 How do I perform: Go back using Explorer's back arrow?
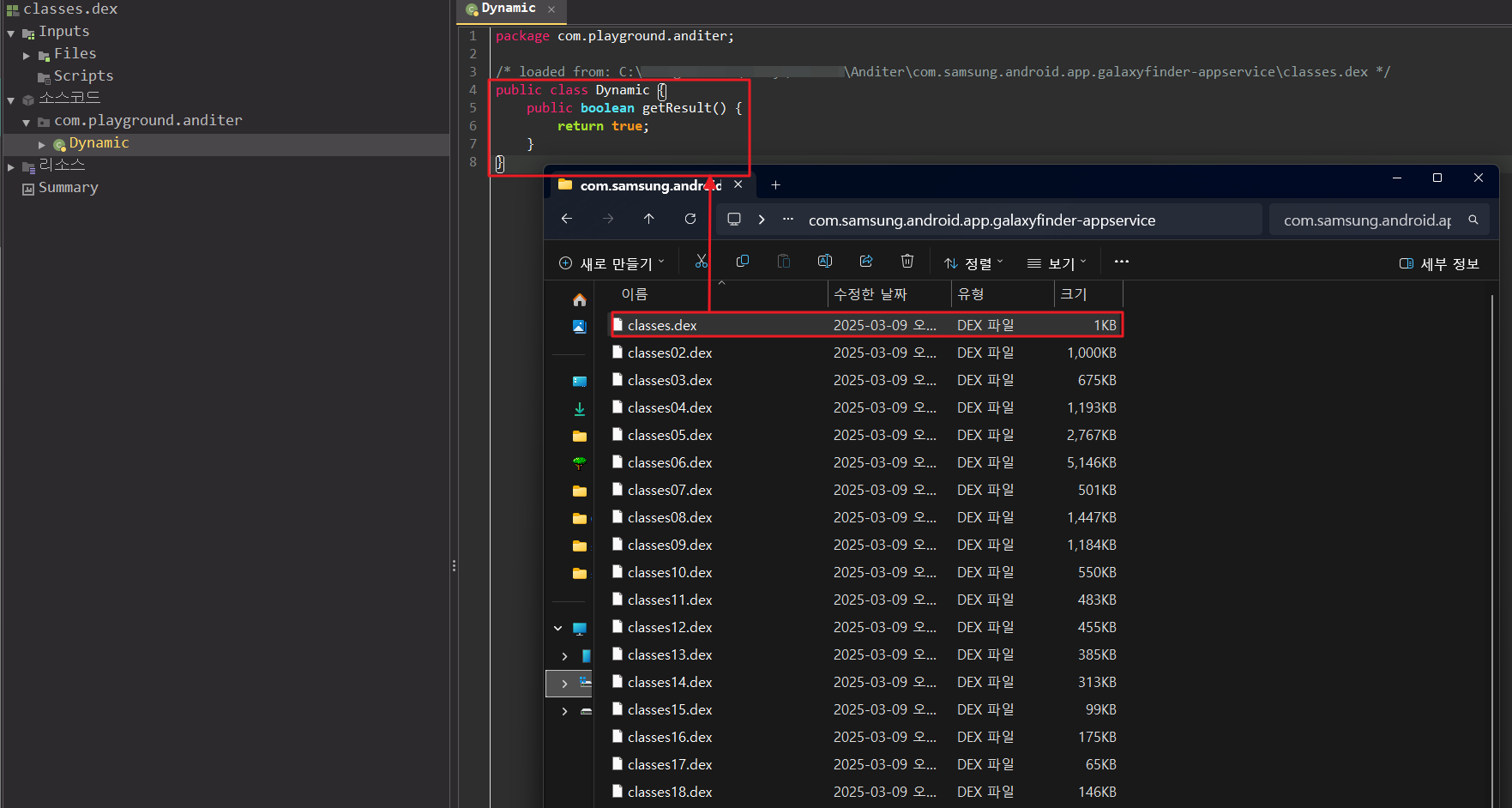click(x=567, y=220)
